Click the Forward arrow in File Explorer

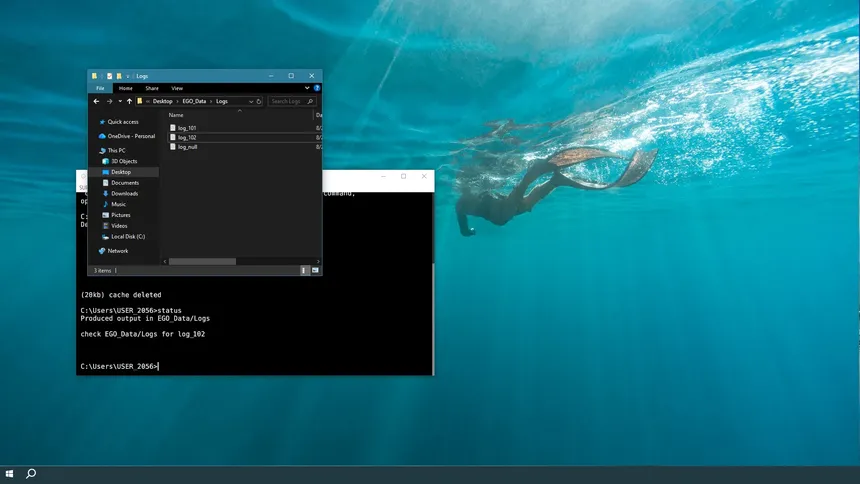(110, 102)
